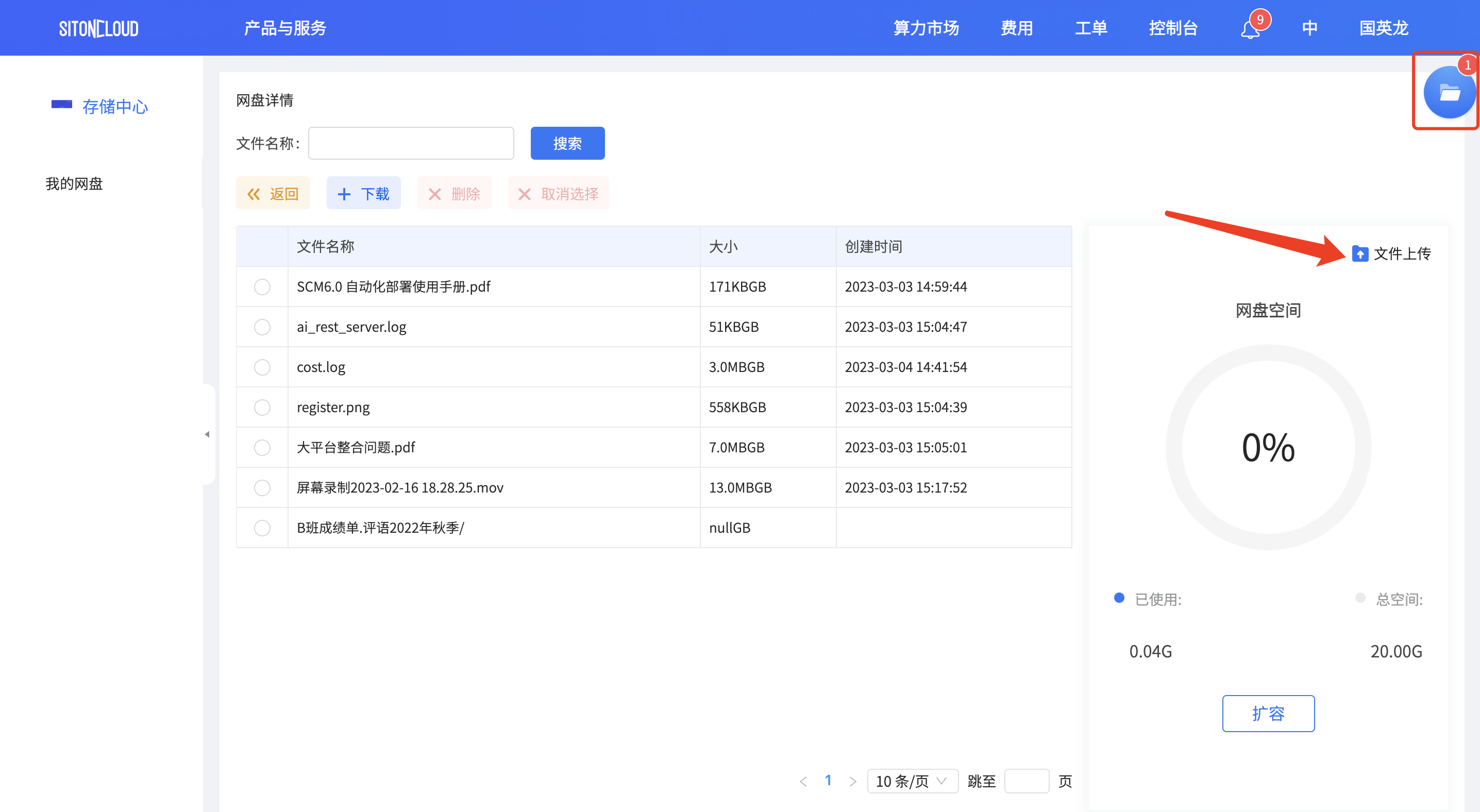Screen dimensions: 1480x812
Task: Select the 屏幕录制 .mov file radio button
Action: 262,487
